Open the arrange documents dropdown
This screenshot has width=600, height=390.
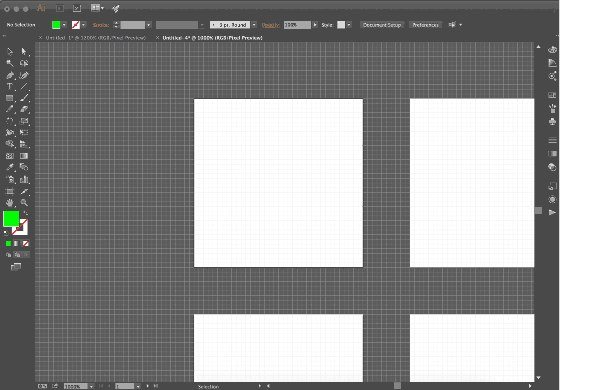tap(97, 8)
